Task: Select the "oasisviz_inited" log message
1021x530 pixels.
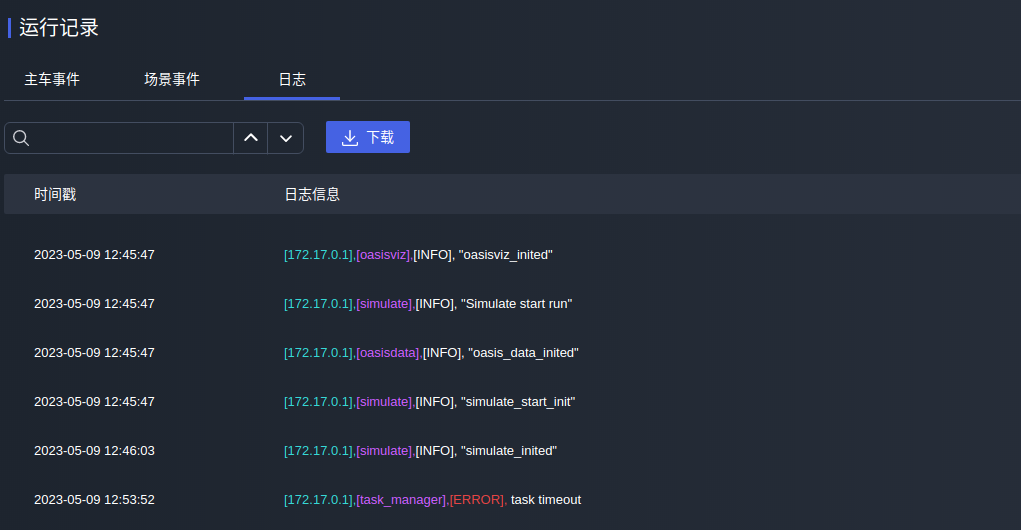Action: click(418, 255)
